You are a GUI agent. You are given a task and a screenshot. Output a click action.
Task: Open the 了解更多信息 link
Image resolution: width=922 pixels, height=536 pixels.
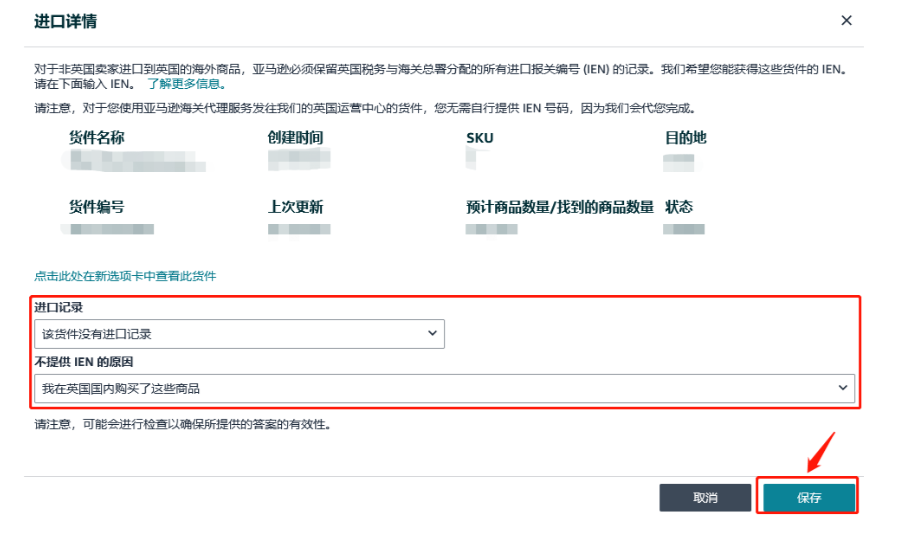tap(185, 84)
